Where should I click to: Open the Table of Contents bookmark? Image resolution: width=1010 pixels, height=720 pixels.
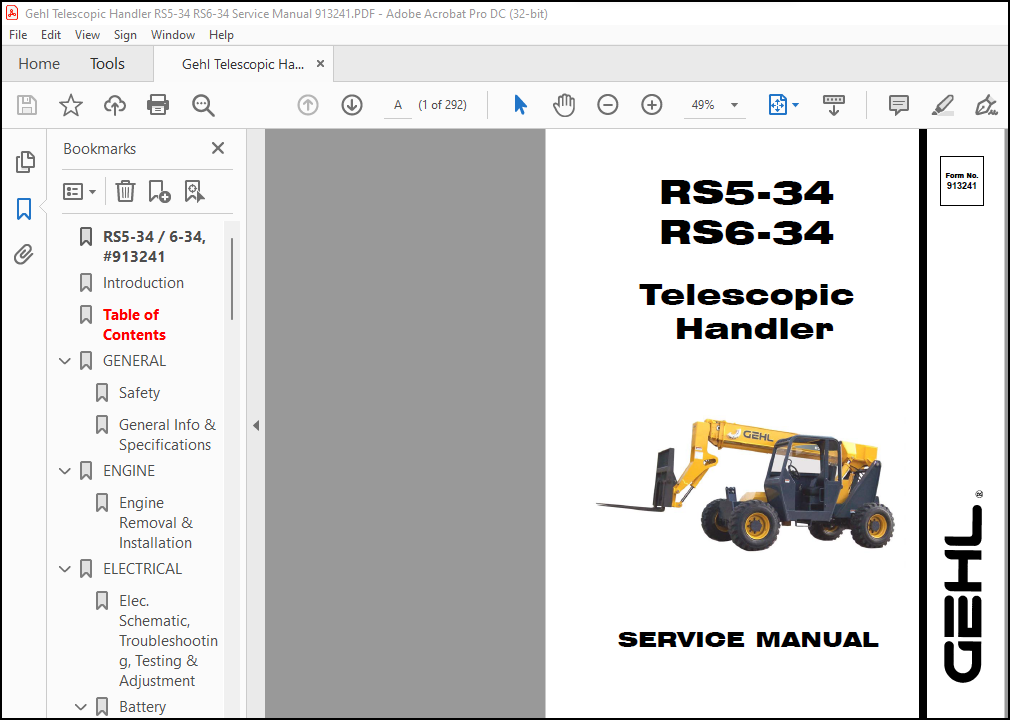[134, 325]
